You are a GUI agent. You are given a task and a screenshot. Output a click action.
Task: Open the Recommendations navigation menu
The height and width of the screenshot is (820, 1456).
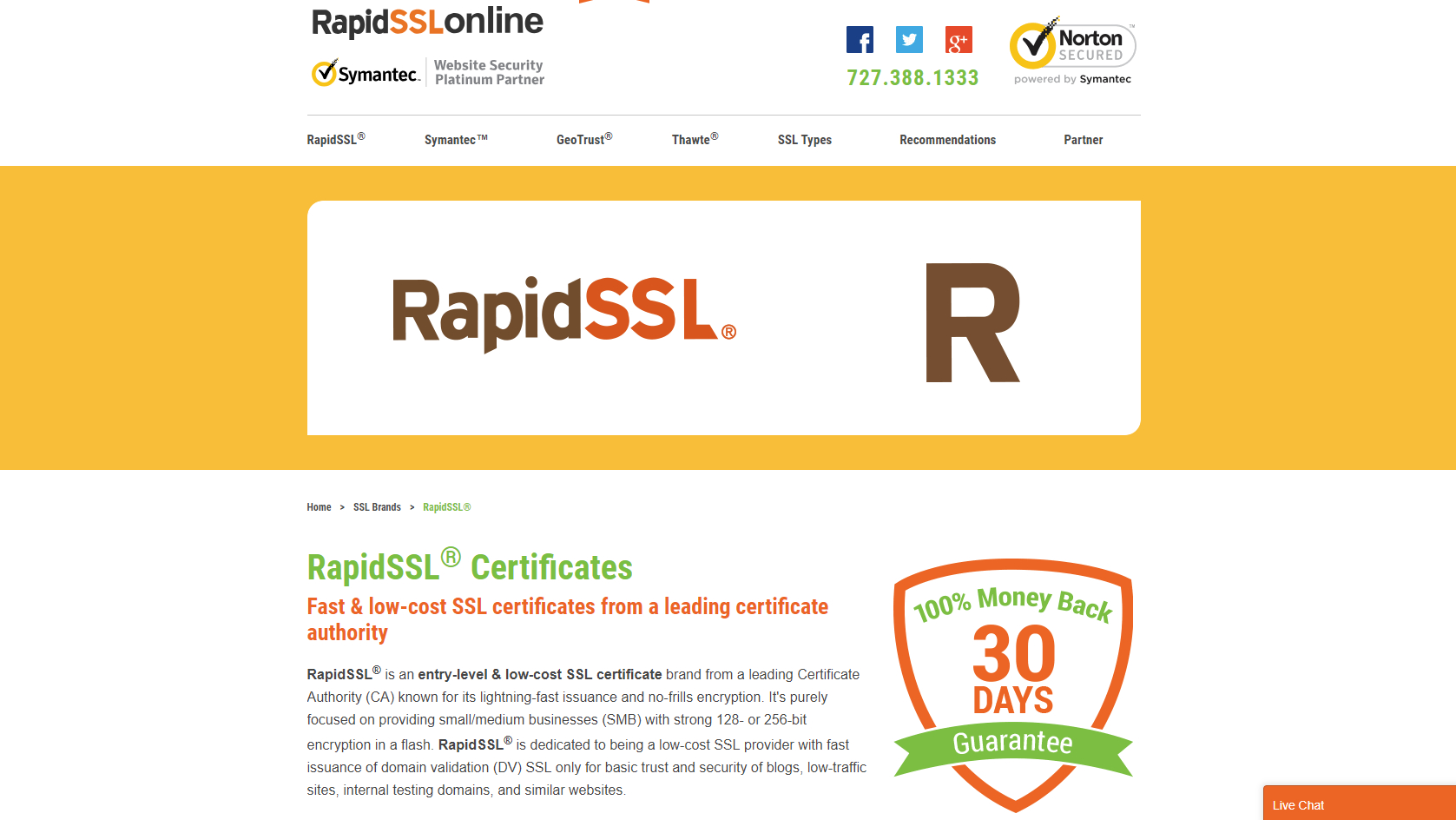tap(947, 140)
